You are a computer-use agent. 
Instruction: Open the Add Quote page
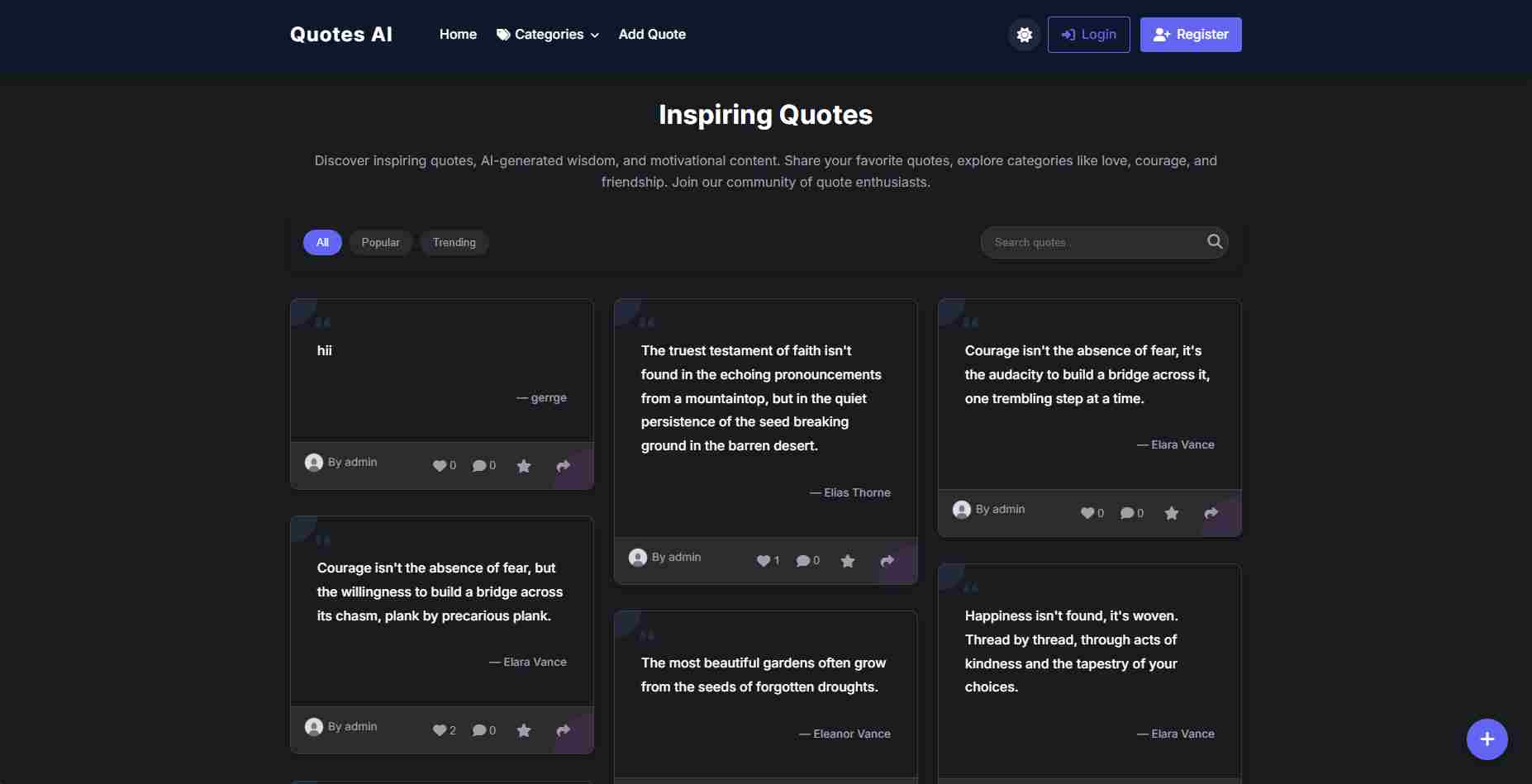pos(652,35)
